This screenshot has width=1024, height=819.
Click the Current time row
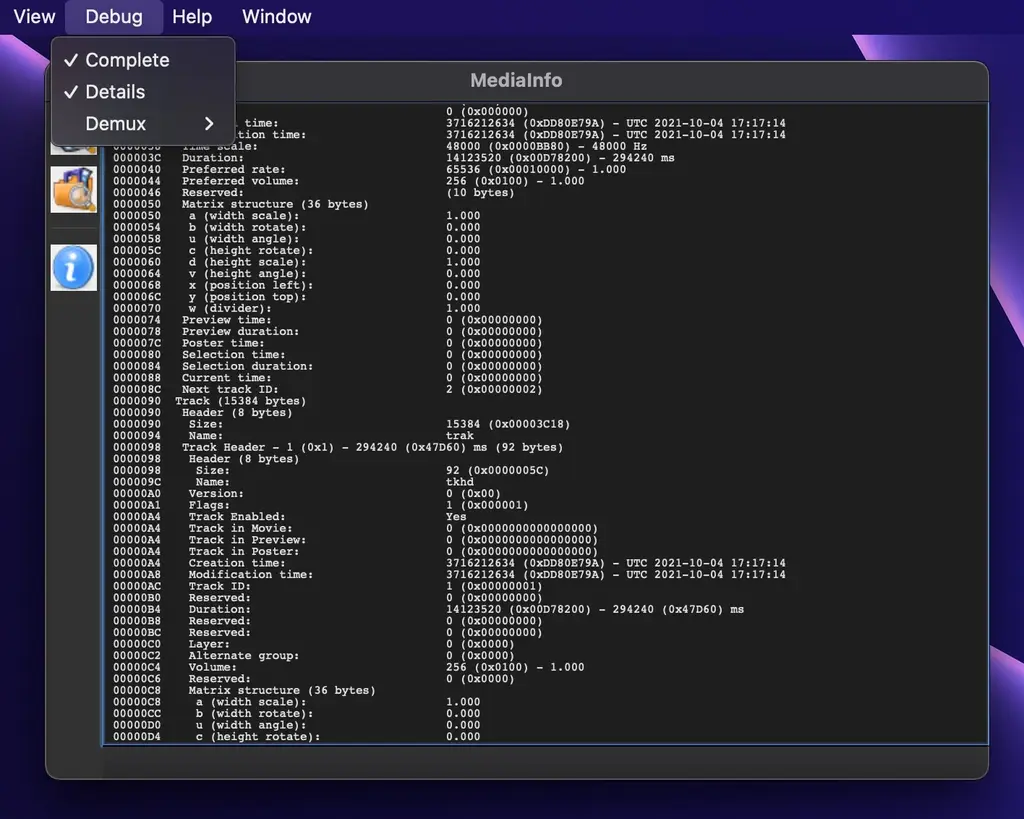coord(328,378)
